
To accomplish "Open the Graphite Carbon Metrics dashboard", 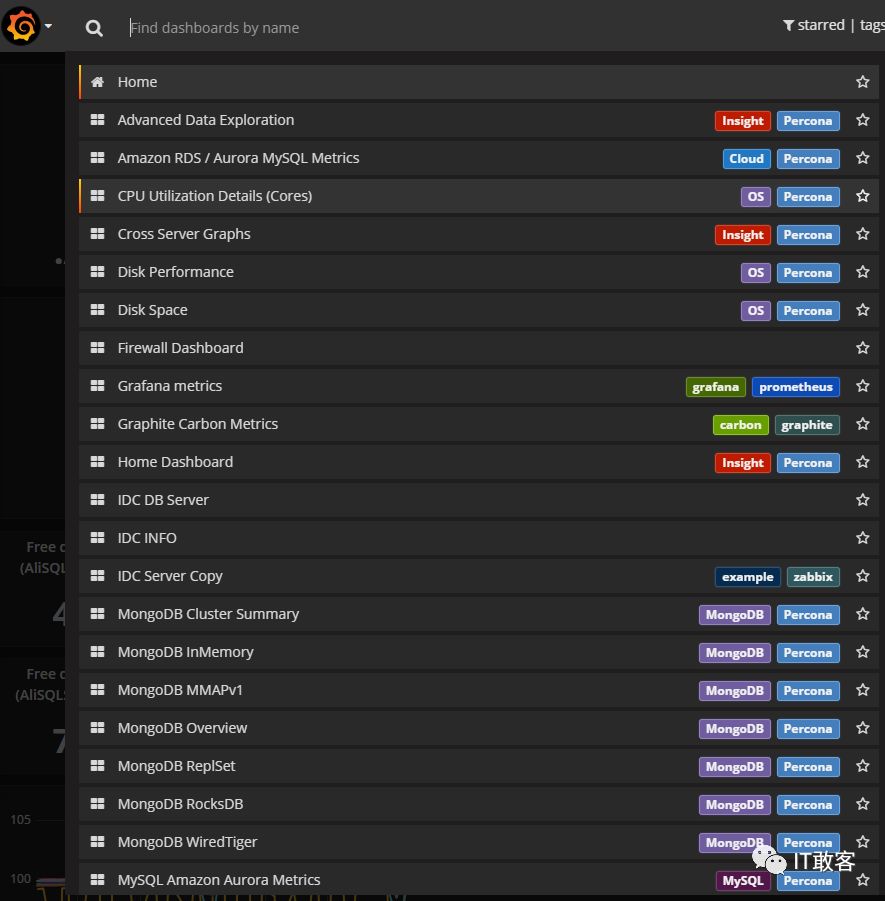I will click(x=198, y=424).
